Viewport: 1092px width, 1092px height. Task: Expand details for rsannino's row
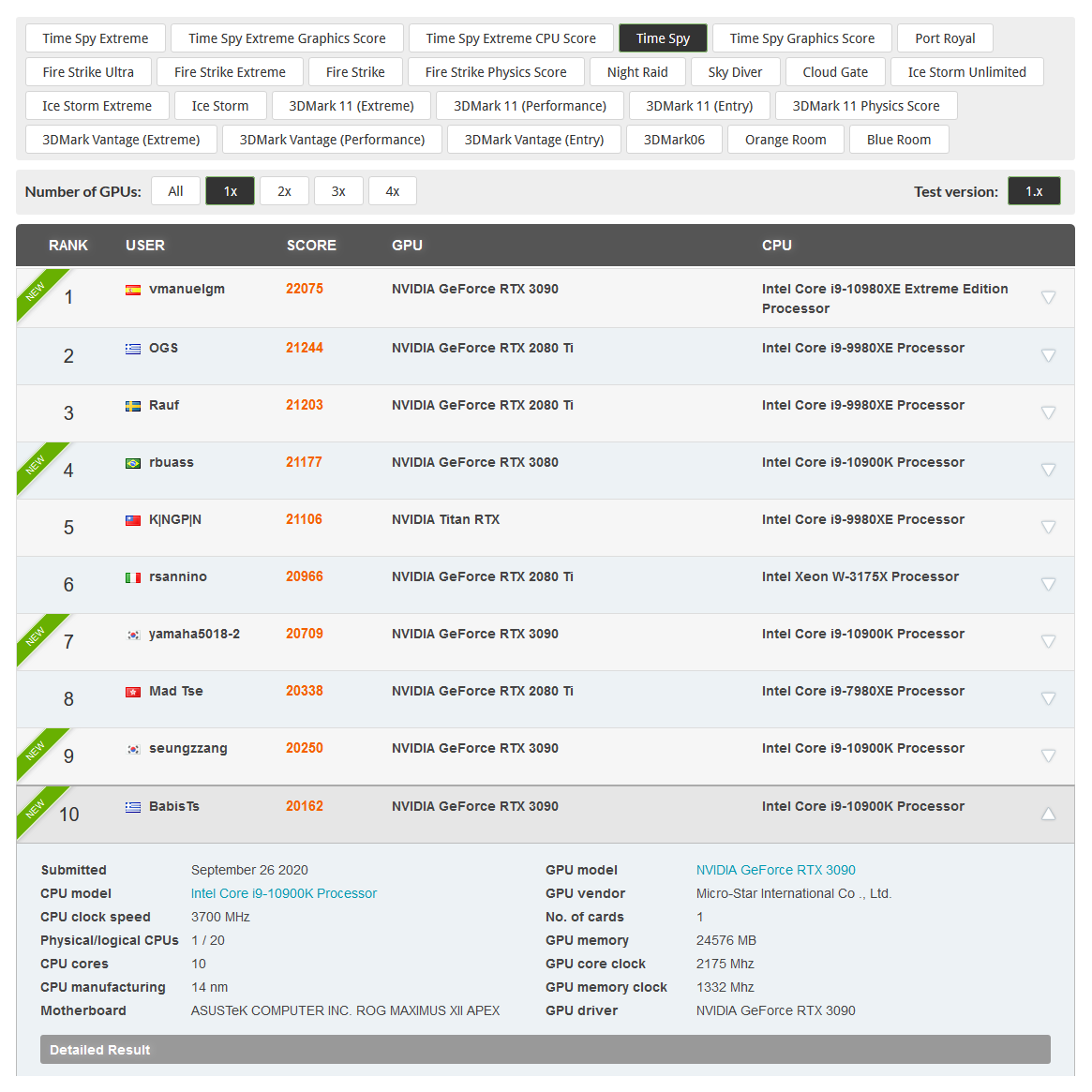[1048, 584]
